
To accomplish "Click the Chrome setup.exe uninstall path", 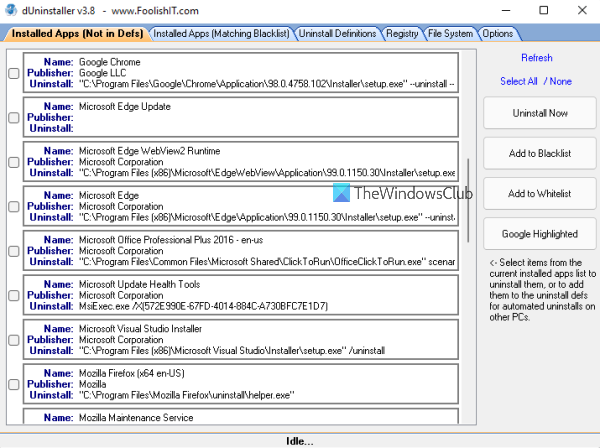I will click(x=266, y=84).
